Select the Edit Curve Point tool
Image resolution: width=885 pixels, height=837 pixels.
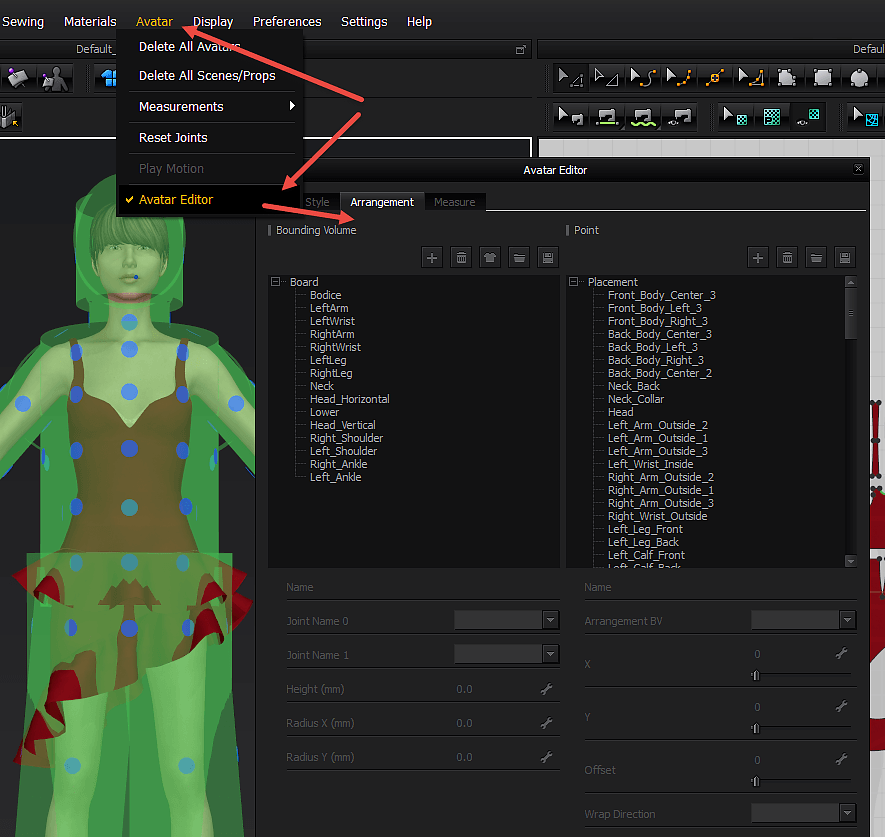pyautogui.click(x=678, y=77)
